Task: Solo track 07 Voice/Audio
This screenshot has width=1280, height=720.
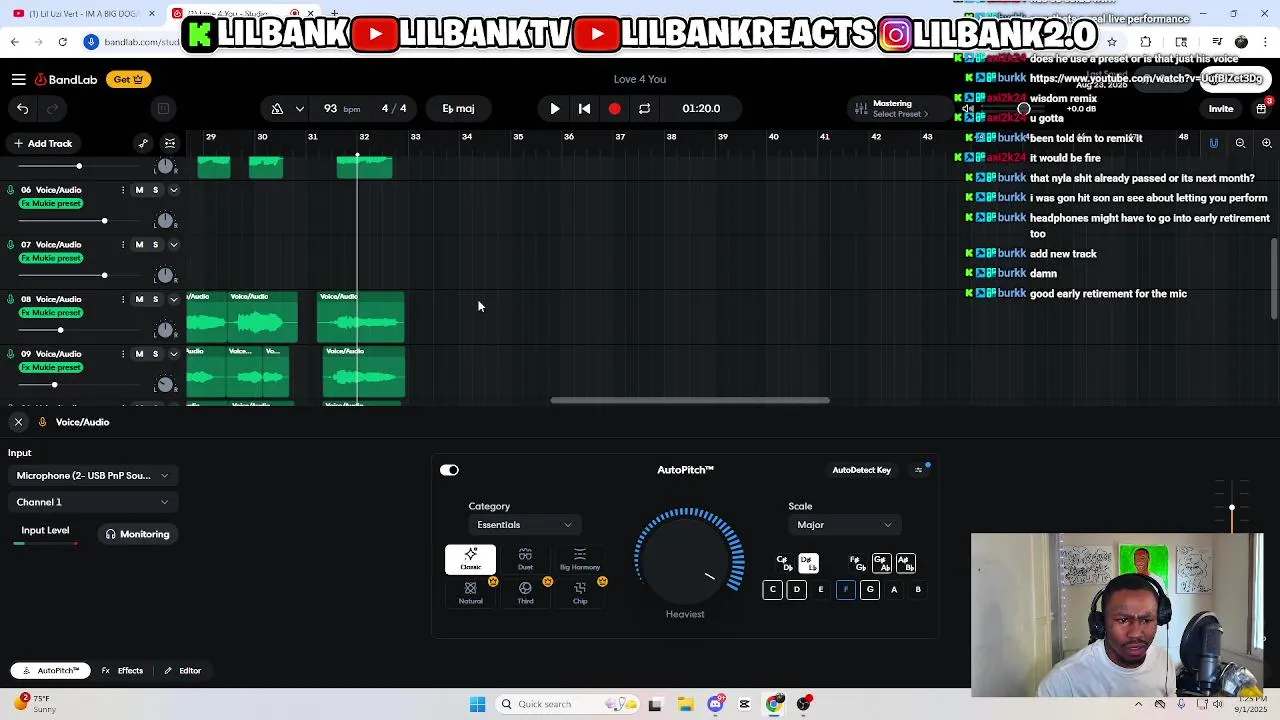Action: [155, 244]
